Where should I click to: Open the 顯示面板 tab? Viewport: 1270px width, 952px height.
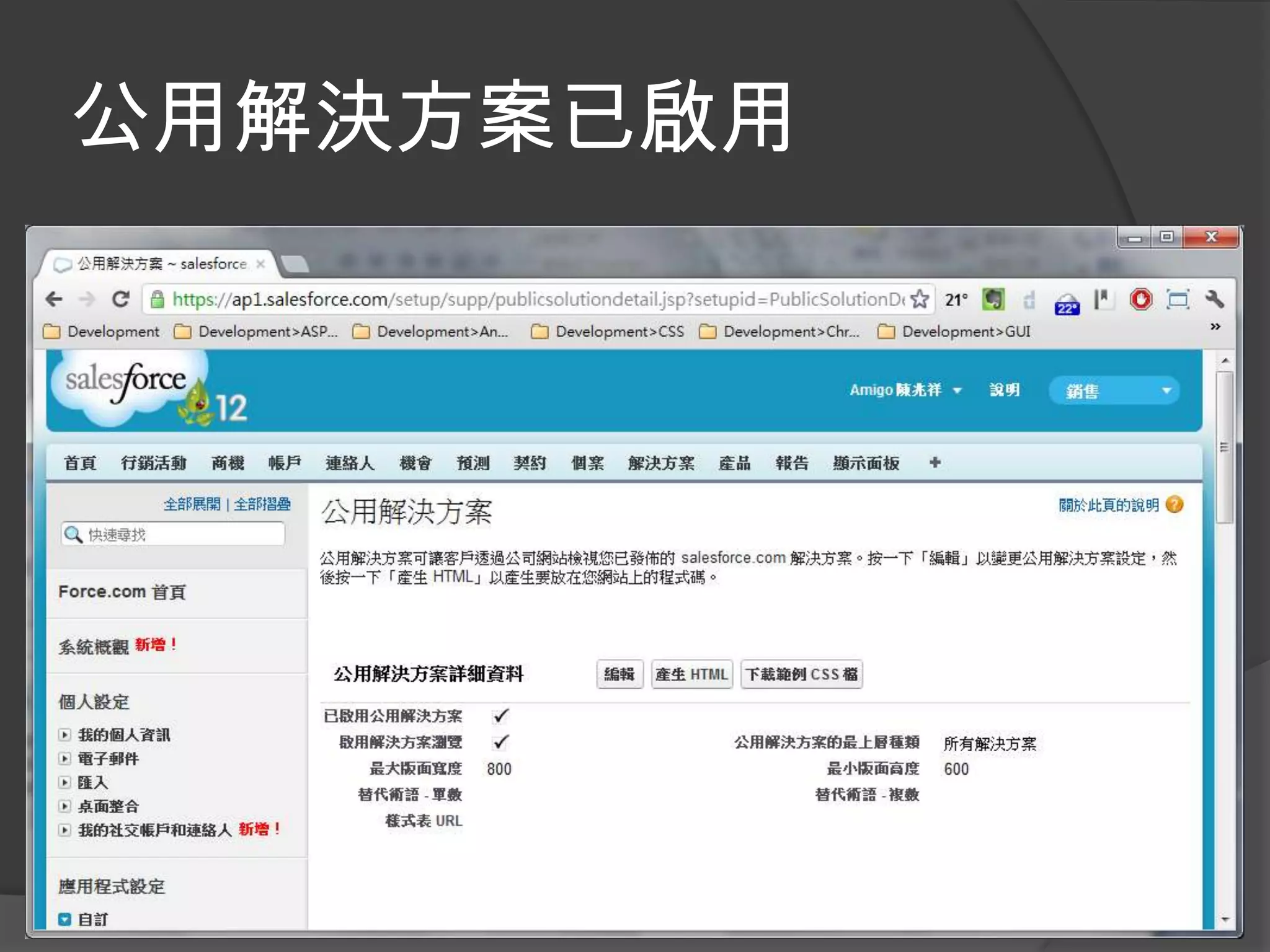(x=866, y=463)
